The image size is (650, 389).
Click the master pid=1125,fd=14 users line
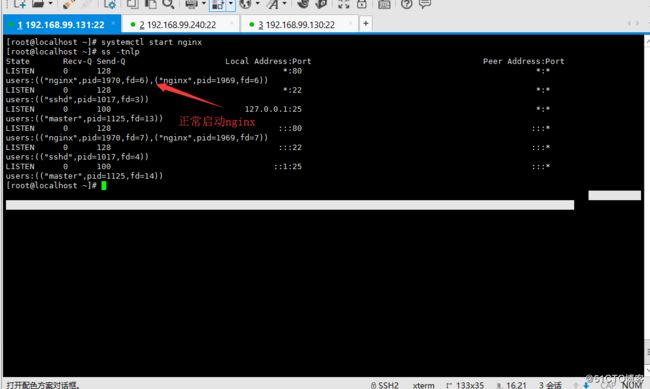[x=84, y=176]
